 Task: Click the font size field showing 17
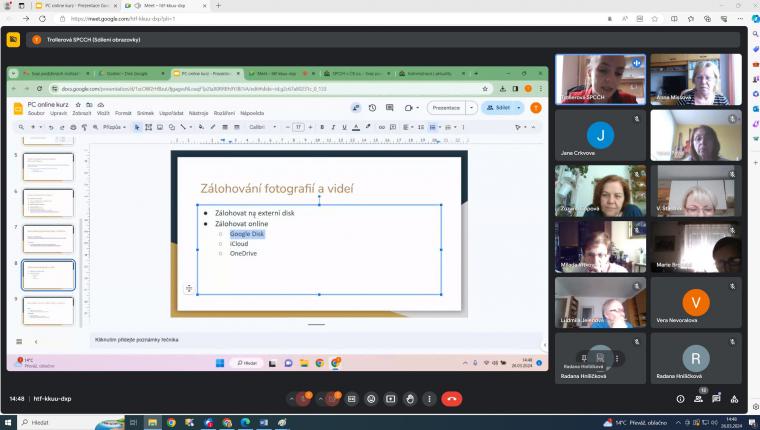[299, 127]
